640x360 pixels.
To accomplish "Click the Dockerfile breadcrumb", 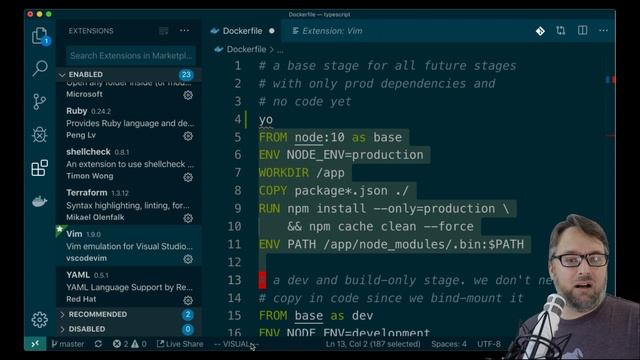I will (246, 49).
